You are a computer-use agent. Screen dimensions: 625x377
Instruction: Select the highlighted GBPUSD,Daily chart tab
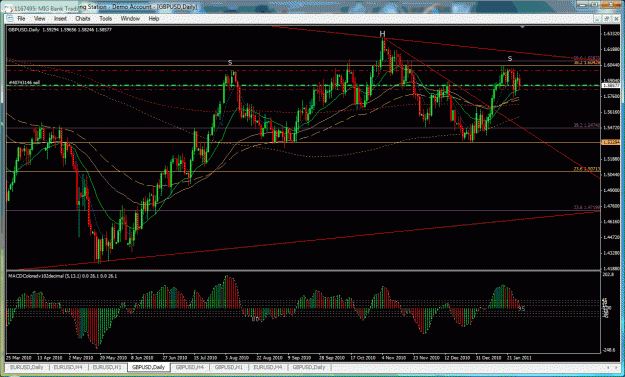tap(148, 367)
